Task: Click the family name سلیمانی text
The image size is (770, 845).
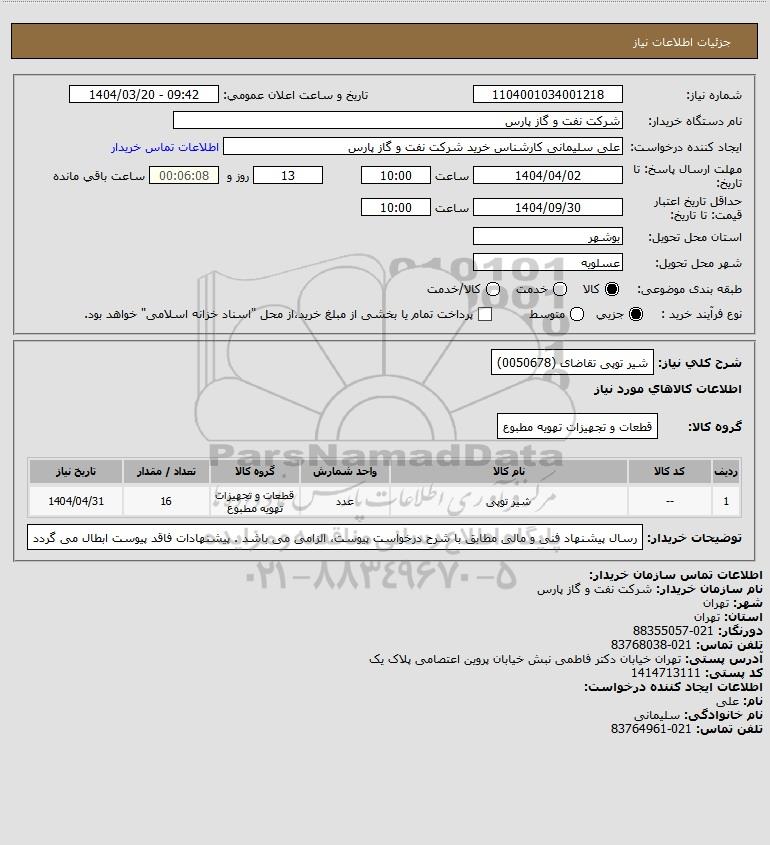Action: pos(657,715)
